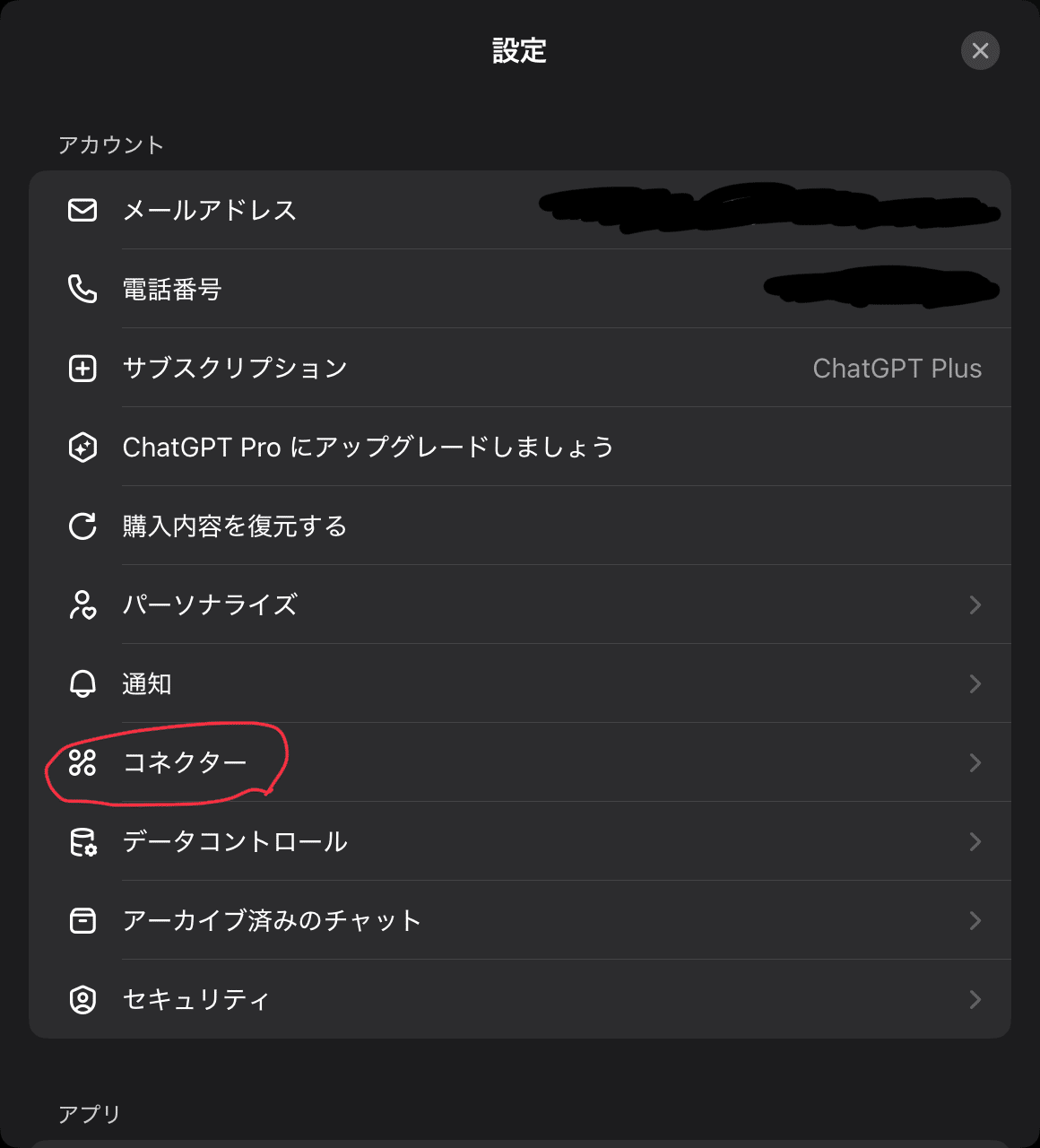Screen dimensions: 1040x1148
Task: Click the security badge icon beside セキュリティ
Action: click(82, 999)
